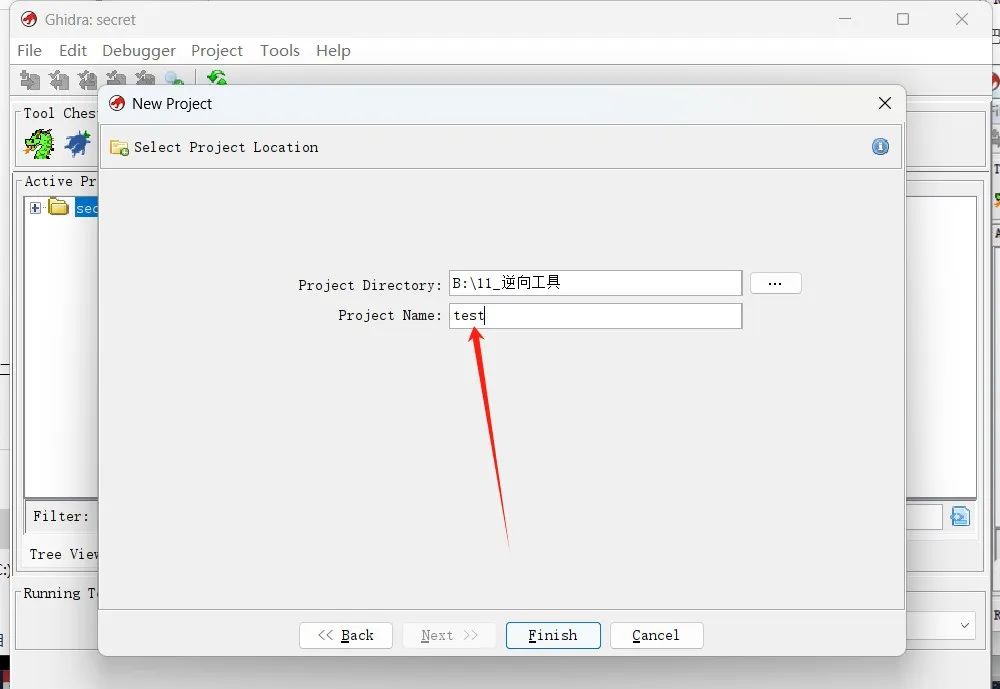The width and height of the screenshot is (1000, 689).
Task: Open the File menu
Action: click(29, 50)
